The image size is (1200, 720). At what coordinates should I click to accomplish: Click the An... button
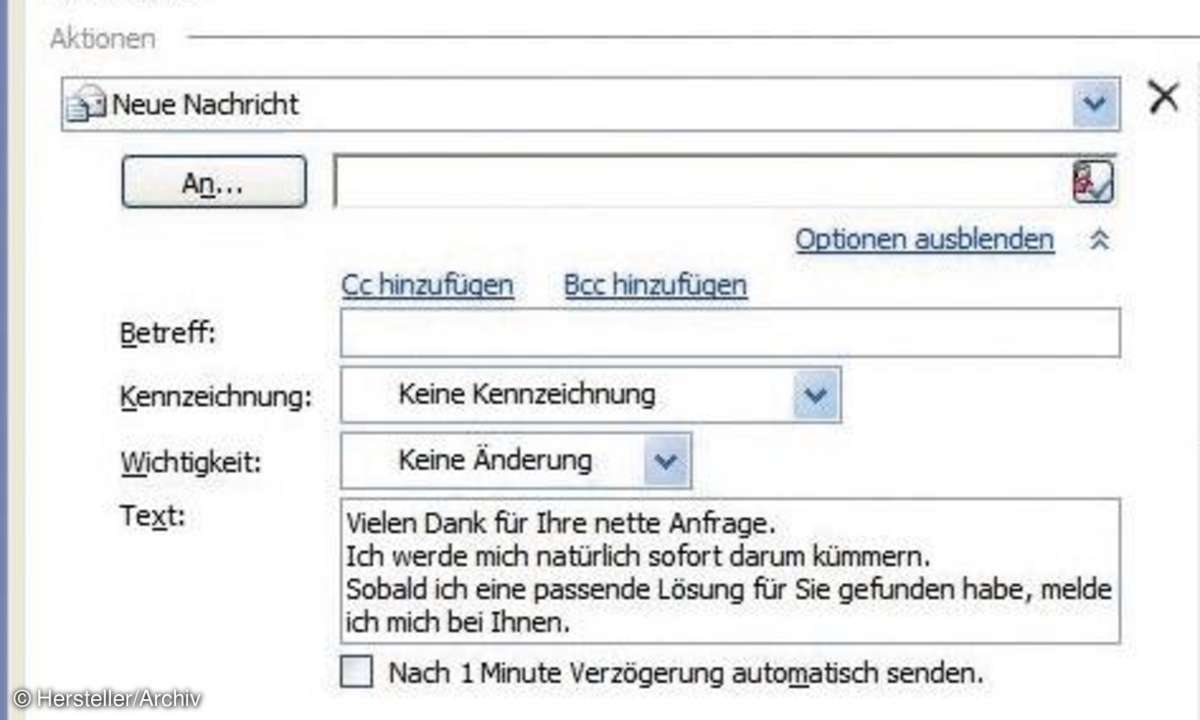214,181
